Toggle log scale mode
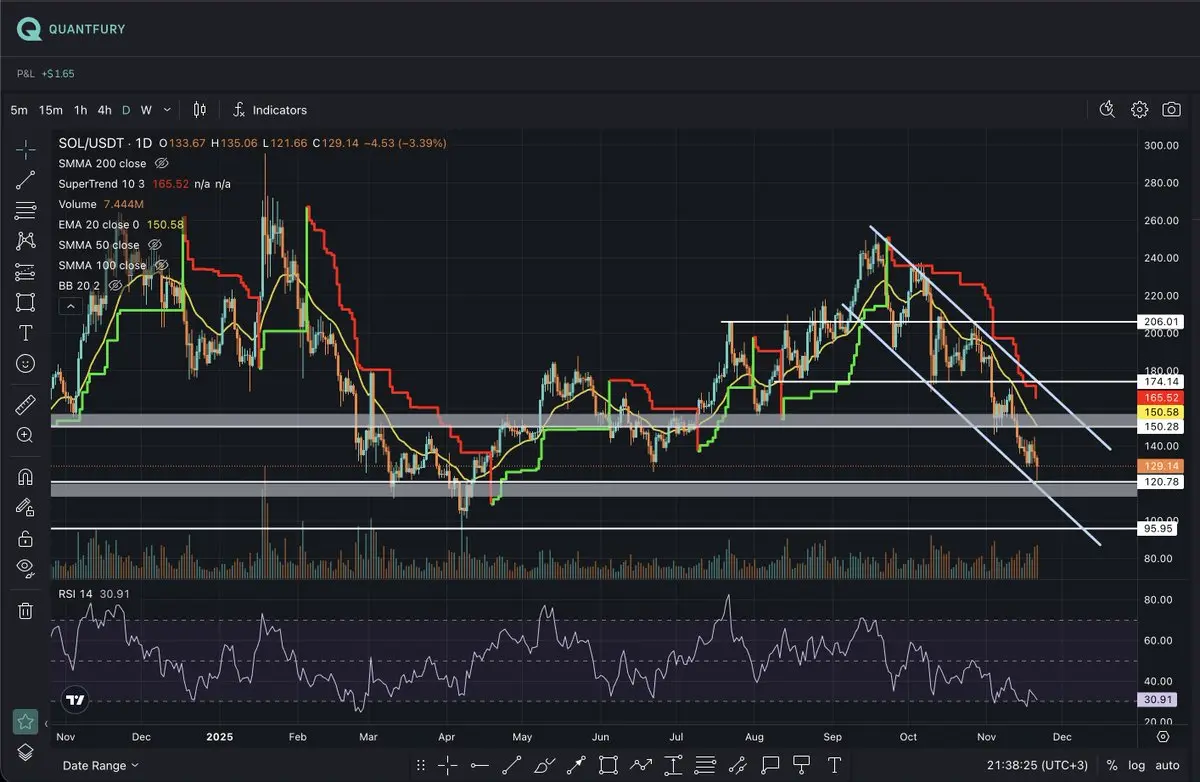The image size is (1200, 782). tap(1137, 766)
